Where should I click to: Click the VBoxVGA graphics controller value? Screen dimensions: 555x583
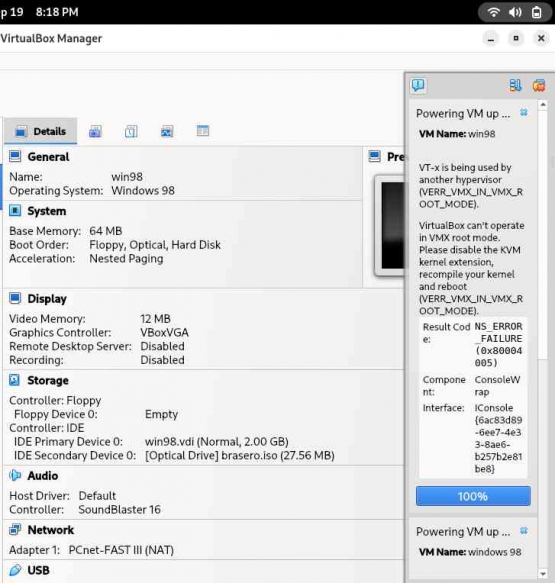pyautogui.click(x=164, y=333)
